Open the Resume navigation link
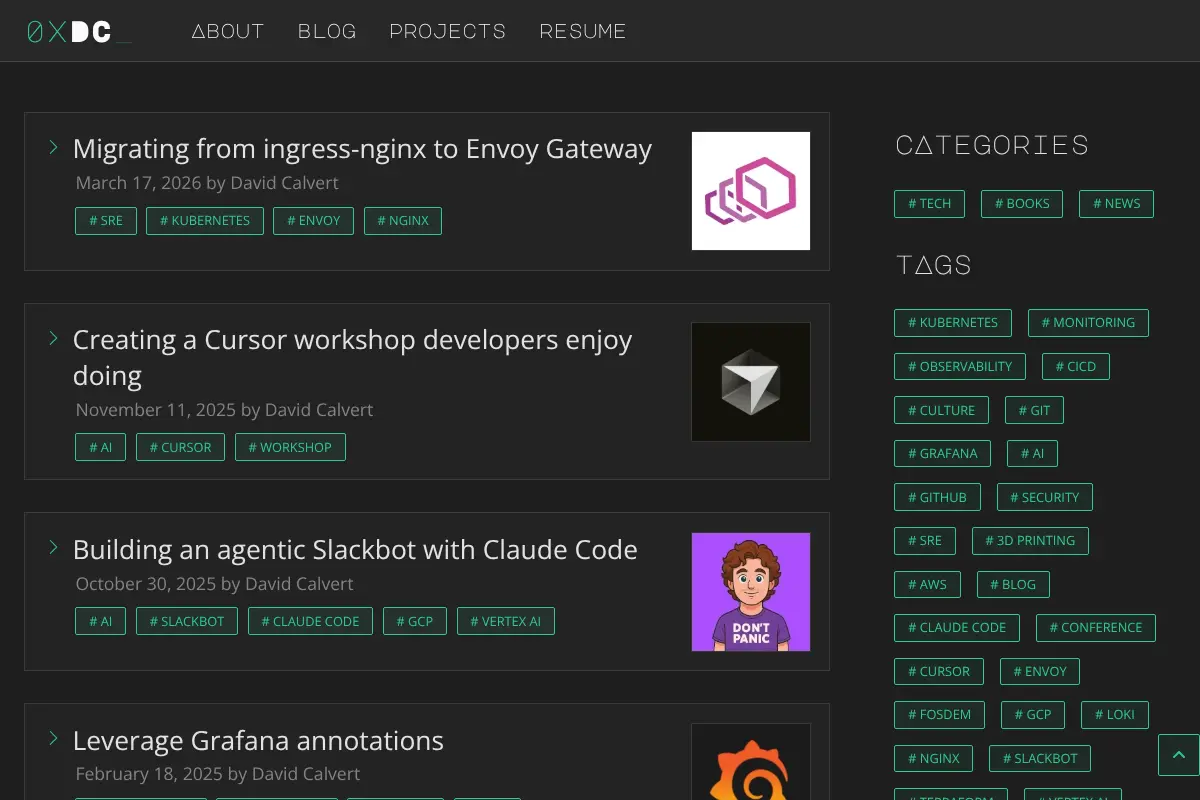 [583, 31]
